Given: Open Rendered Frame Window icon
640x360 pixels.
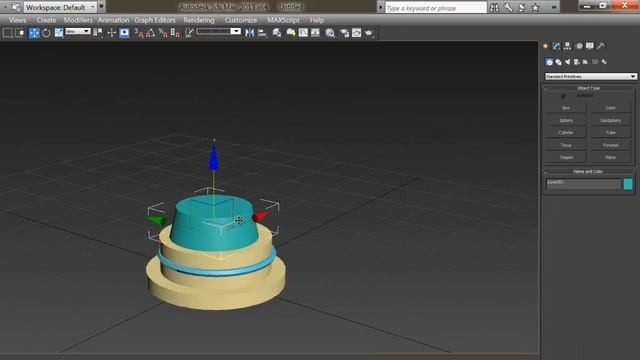Looking at the screenshot, I should [356, 33].
